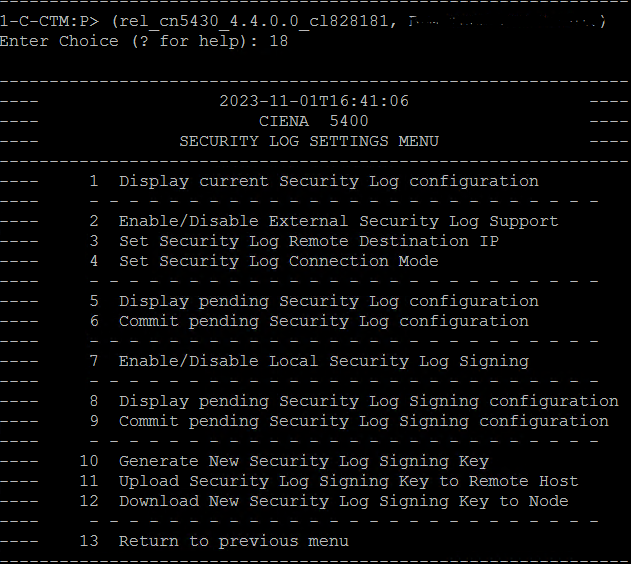Click 'Set Security Log Remote Destination IP'
This screenshot has height=564, width=631.
pyautogui.click(x=309, y=241)
